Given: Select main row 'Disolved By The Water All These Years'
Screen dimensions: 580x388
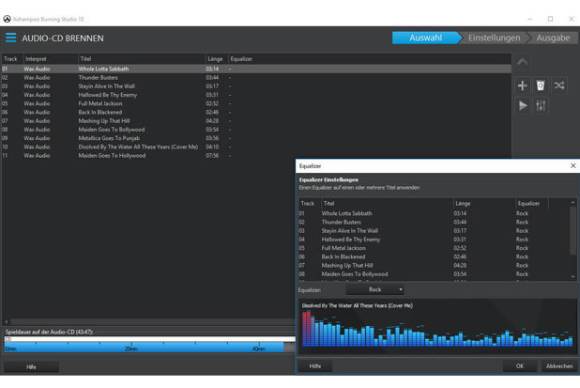Looking at the screenshot, I should (257, 147).
